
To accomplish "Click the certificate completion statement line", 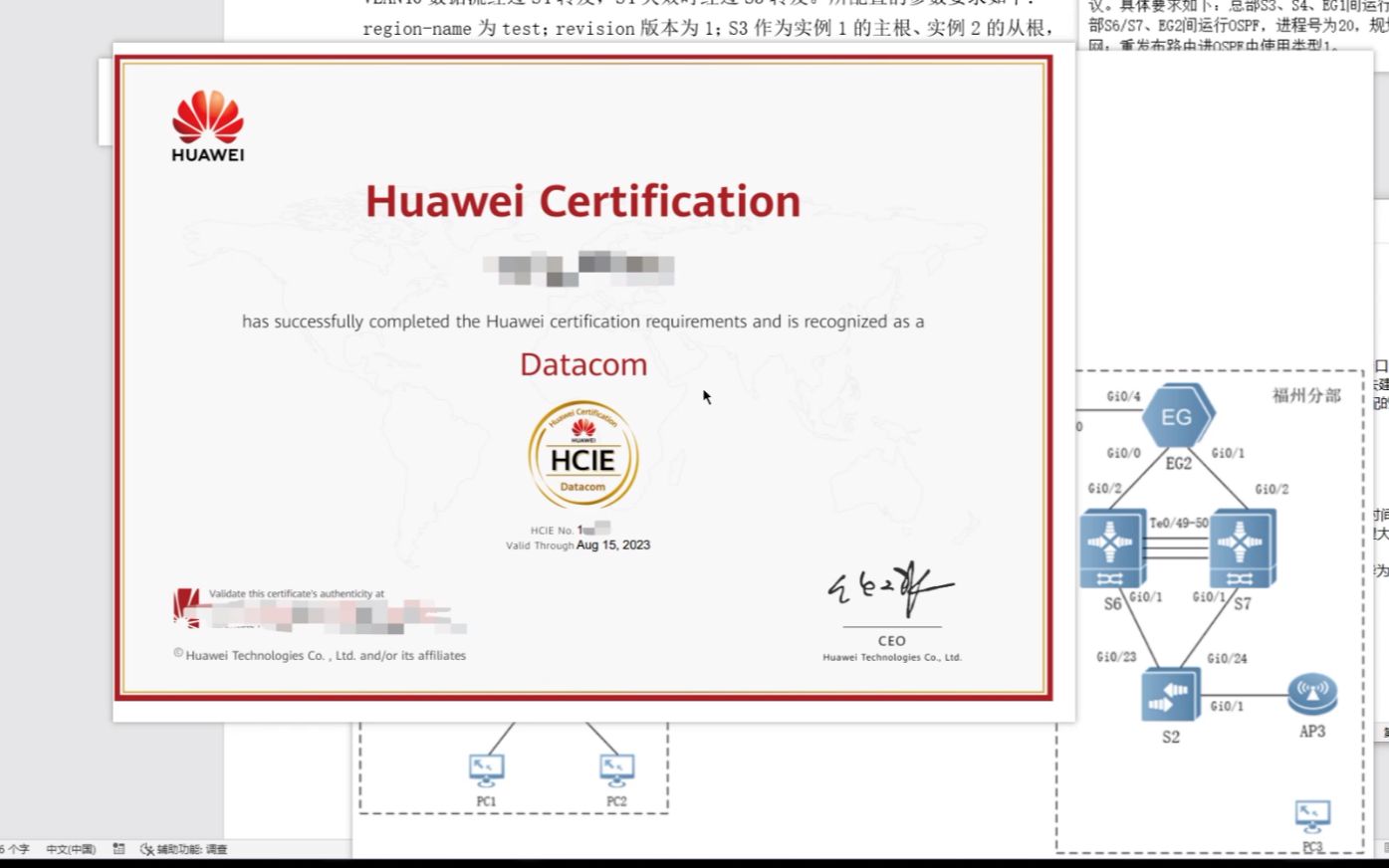I will pos(582,322).
